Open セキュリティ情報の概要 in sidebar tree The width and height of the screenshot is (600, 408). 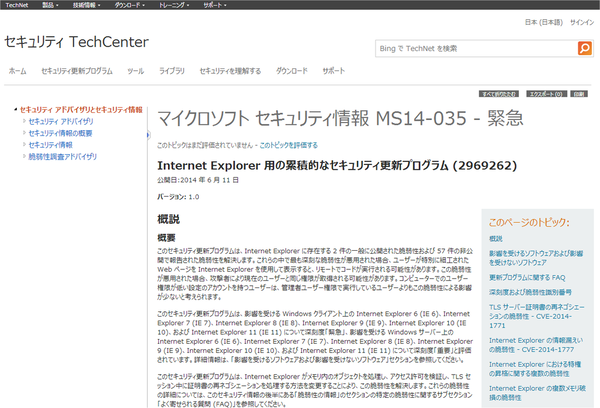coord(60,133)
